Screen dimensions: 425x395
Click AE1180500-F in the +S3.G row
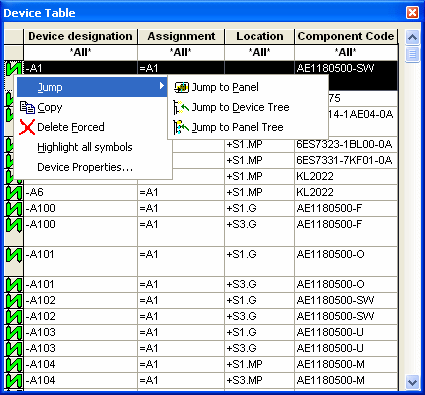click(329, 224)
